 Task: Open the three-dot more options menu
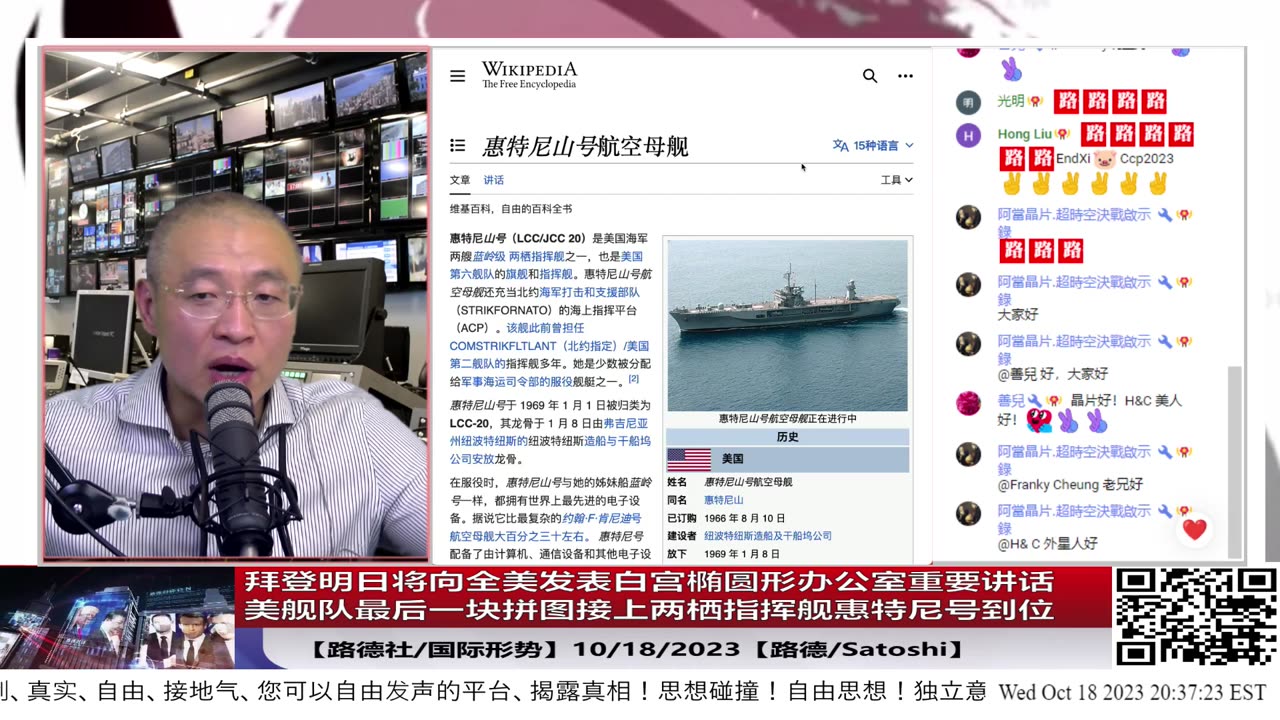905,76
